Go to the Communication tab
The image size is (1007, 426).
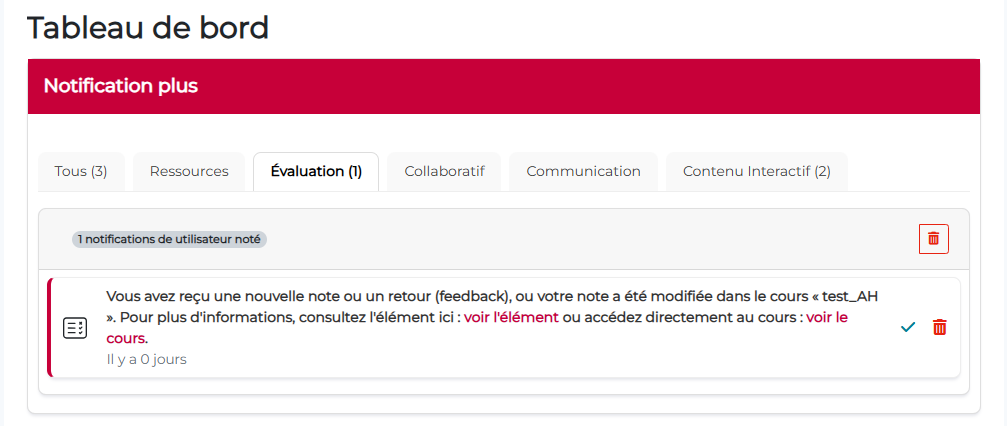[x=583, y=171]
